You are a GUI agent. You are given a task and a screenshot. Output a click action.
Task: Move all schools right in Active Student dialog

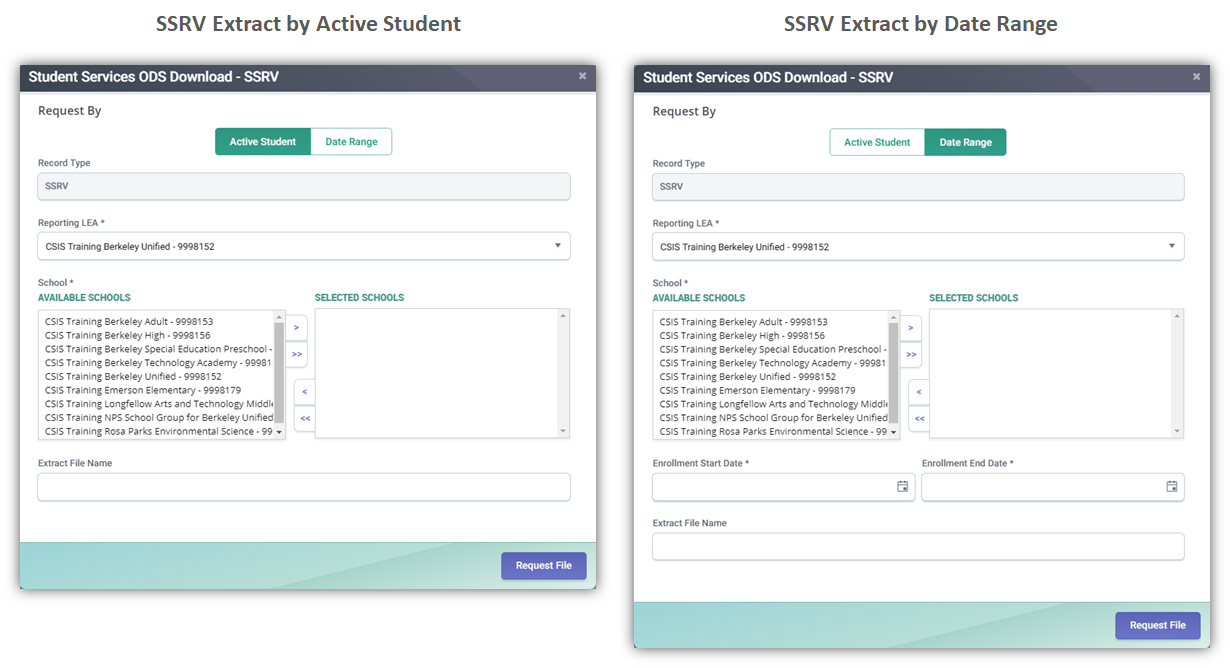pyautogui.click(x=297, y=354)
